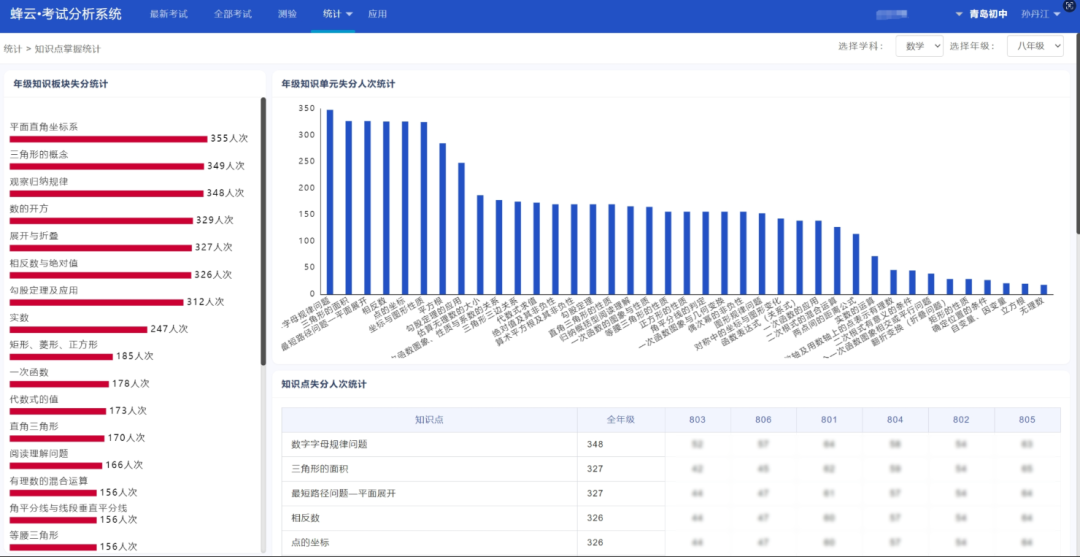Click 326 in the 点的坐标 row
Viewport: 1080px width, 557px height.
[x=595, y=543]
